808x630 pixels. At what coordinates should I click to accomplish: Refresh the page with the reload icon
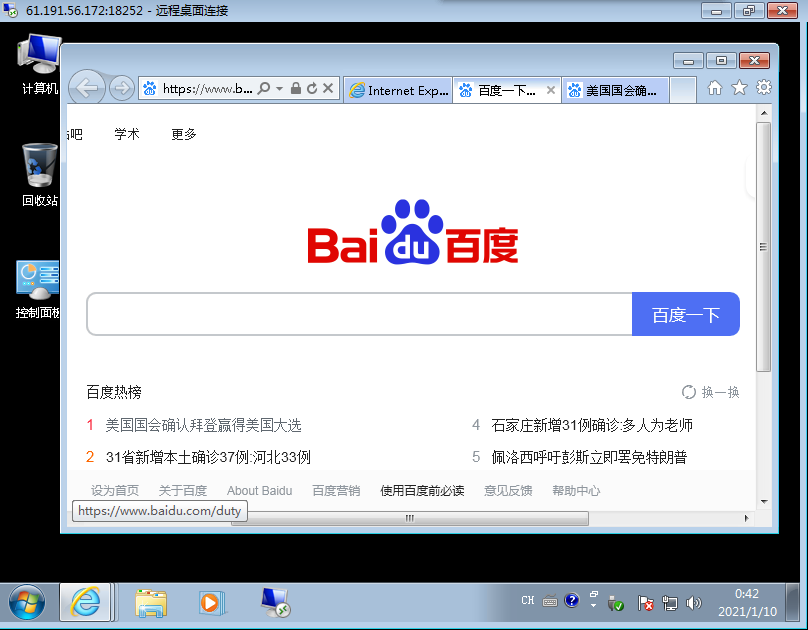pyautogui.click(x=312, y=89)
